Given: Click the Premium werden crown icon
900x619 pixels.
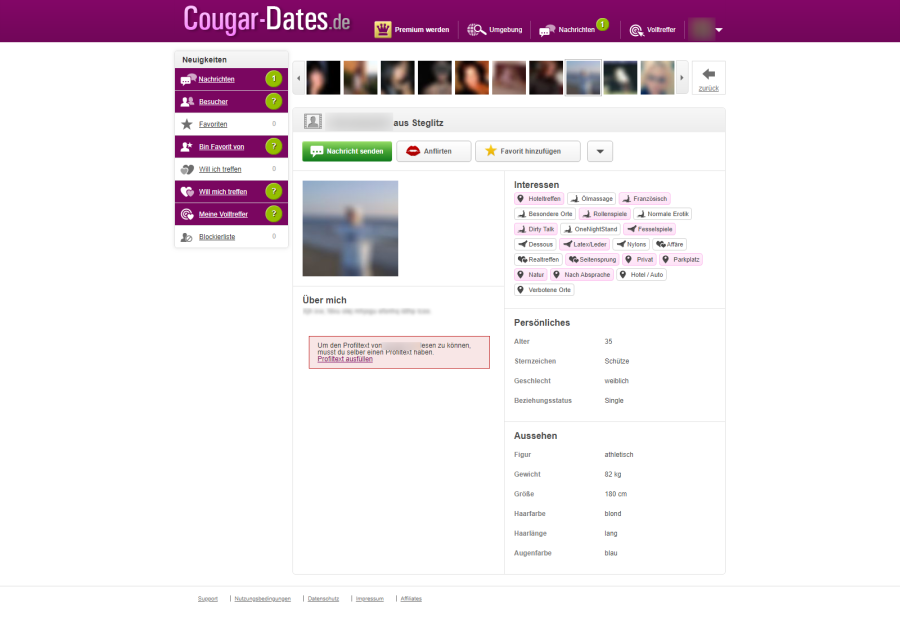Looking at the screenshot, I should tap(382, 29).
